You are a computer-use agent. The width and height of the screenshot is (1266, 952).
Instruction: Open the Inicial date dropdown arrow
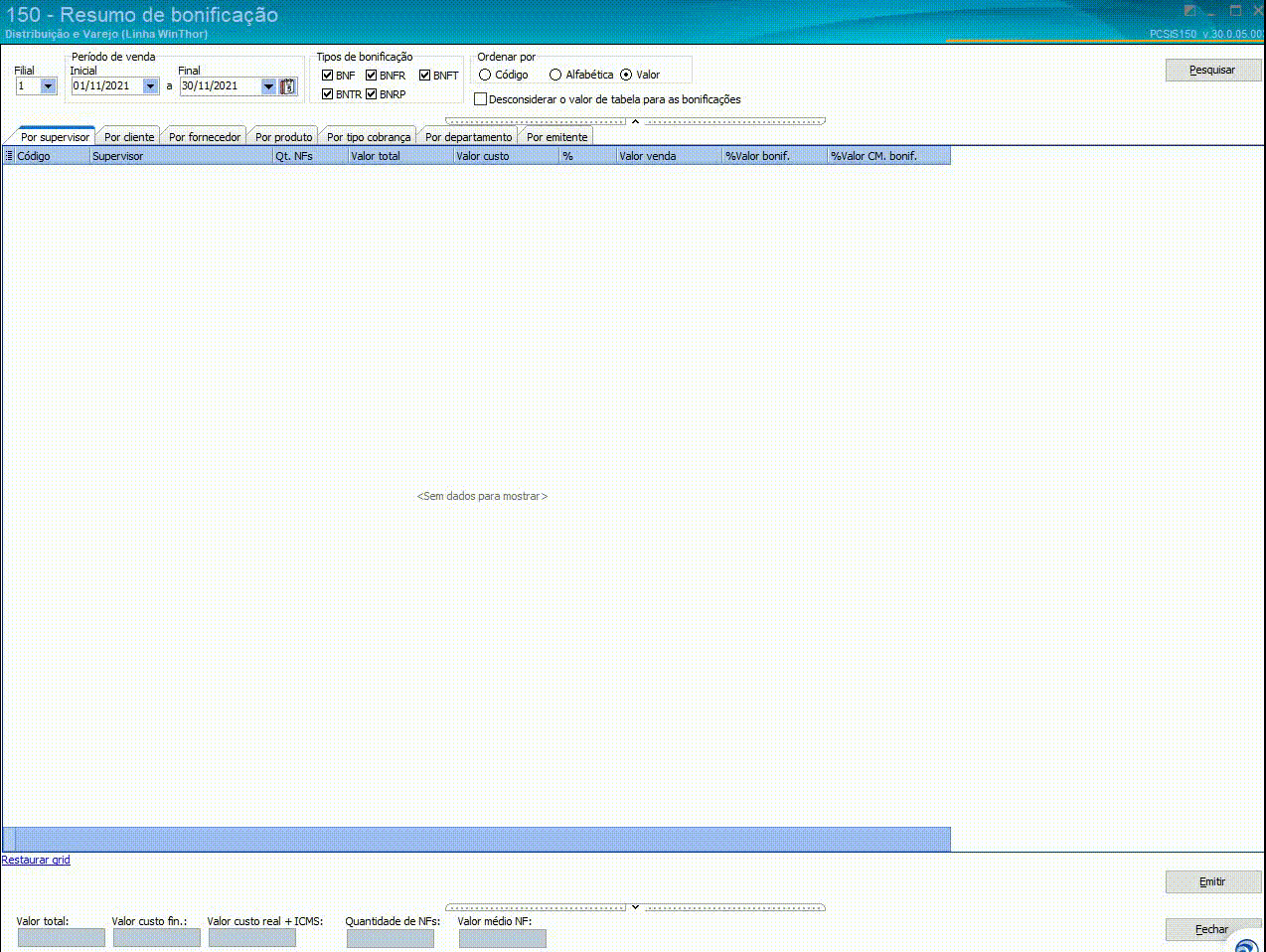[150, 86]
